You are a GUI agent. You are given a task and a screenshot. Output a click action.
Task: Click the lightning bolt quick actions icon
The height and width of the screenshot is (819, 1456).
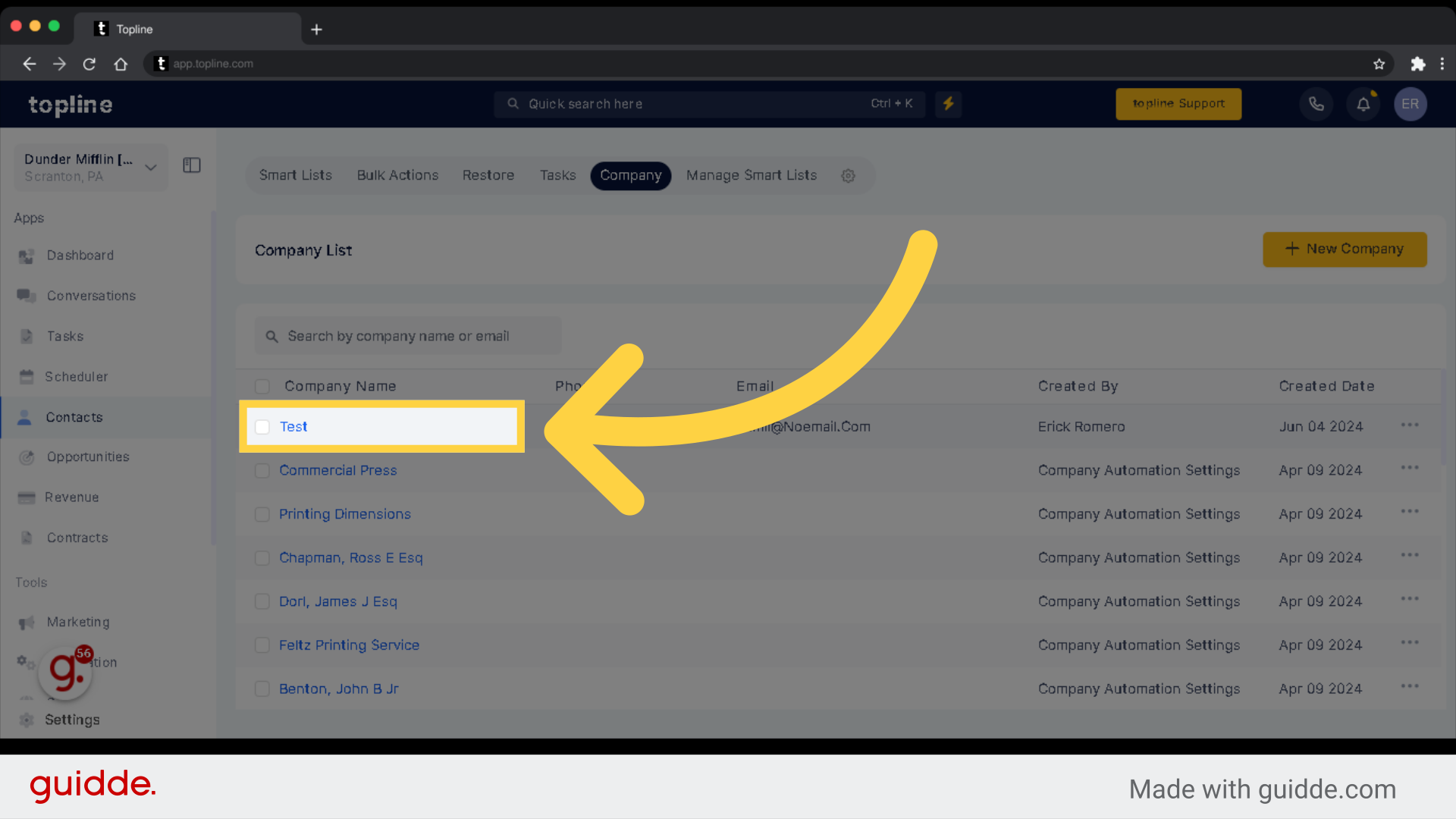948,104
